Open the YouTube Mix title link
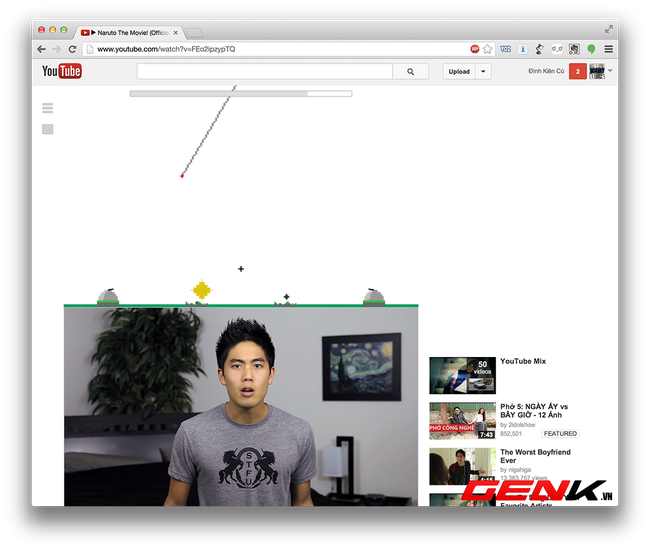This screenshot has height=550, width=650. 523,361
